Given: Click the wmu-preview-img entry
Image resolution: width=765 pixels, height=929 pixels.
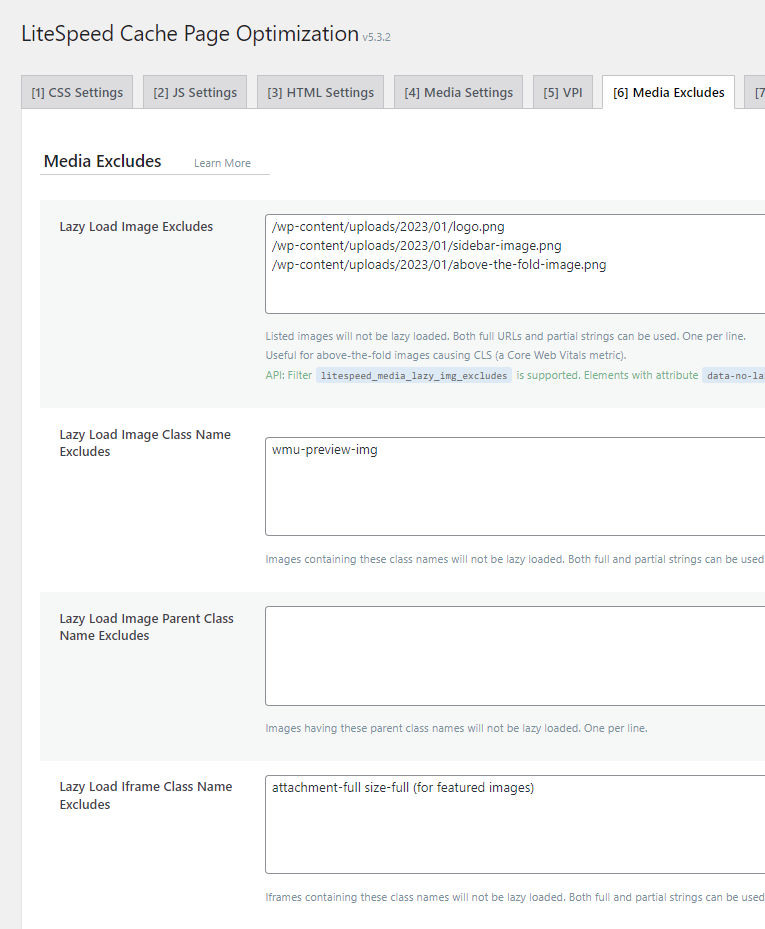Looking at the screenshot, I should (x=325, y=450).
